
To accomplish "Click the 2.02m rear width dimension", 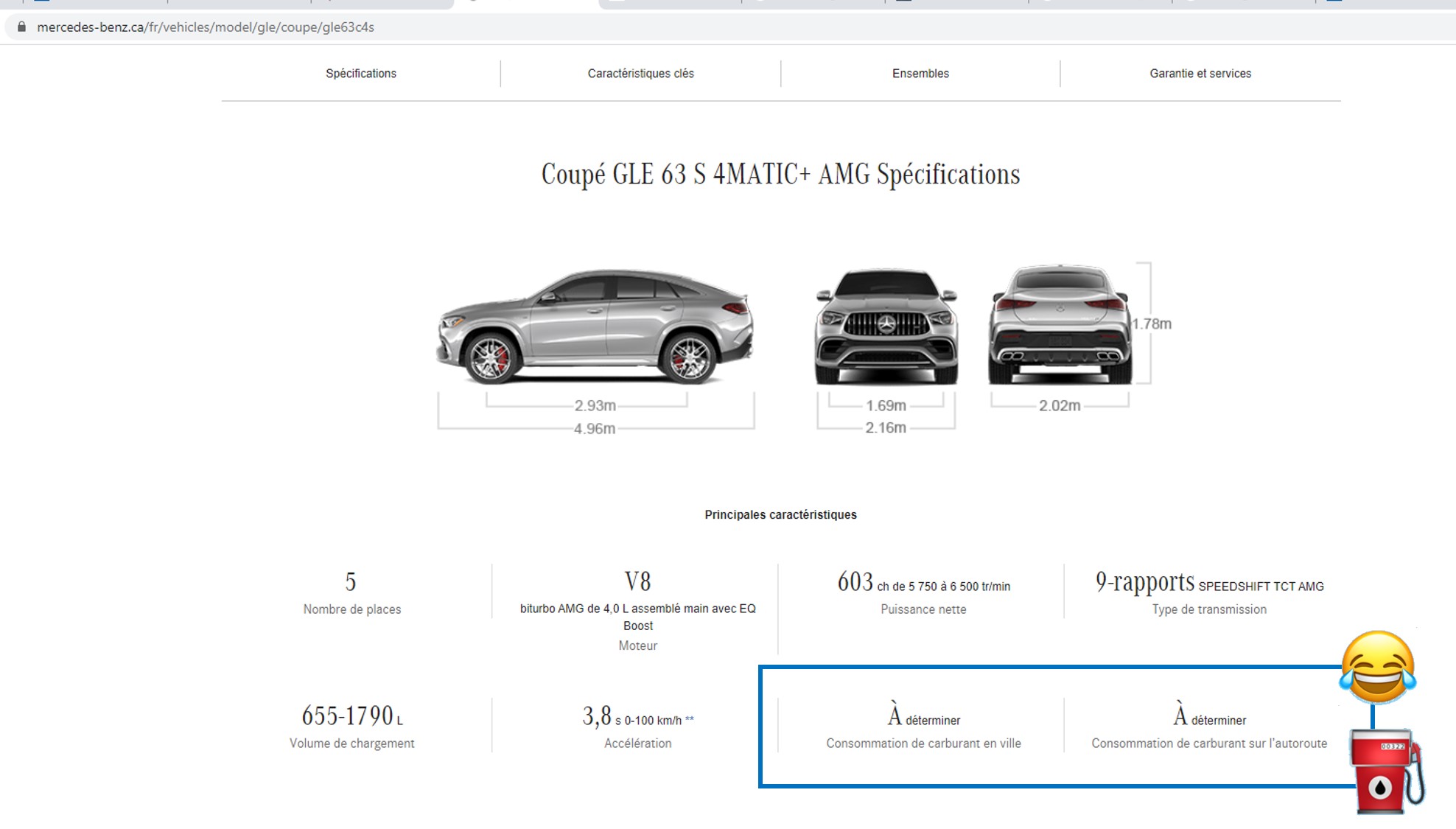I will tap(1060, 406).
